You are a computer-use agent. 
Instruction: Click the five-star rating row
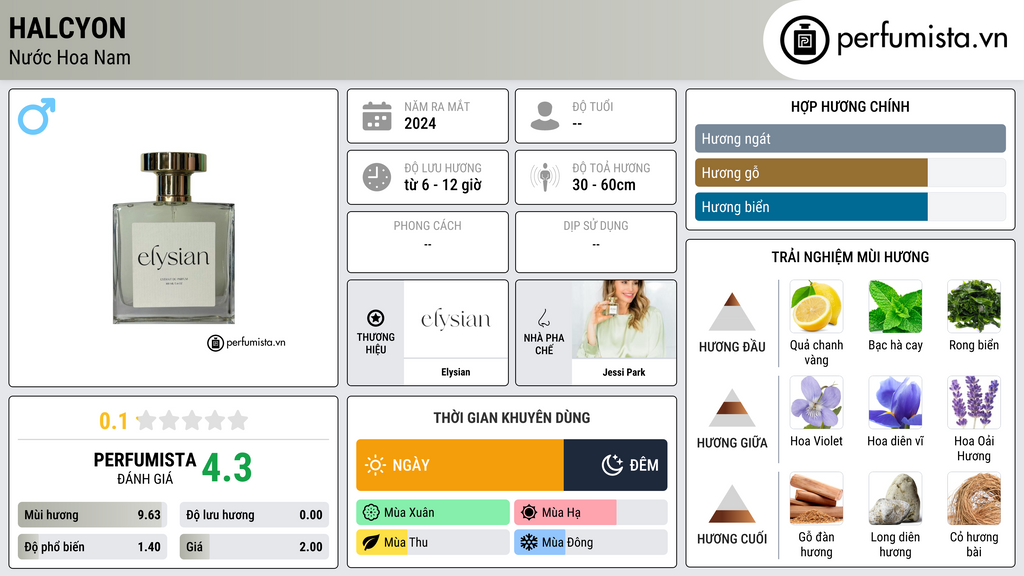click(192, 420)
